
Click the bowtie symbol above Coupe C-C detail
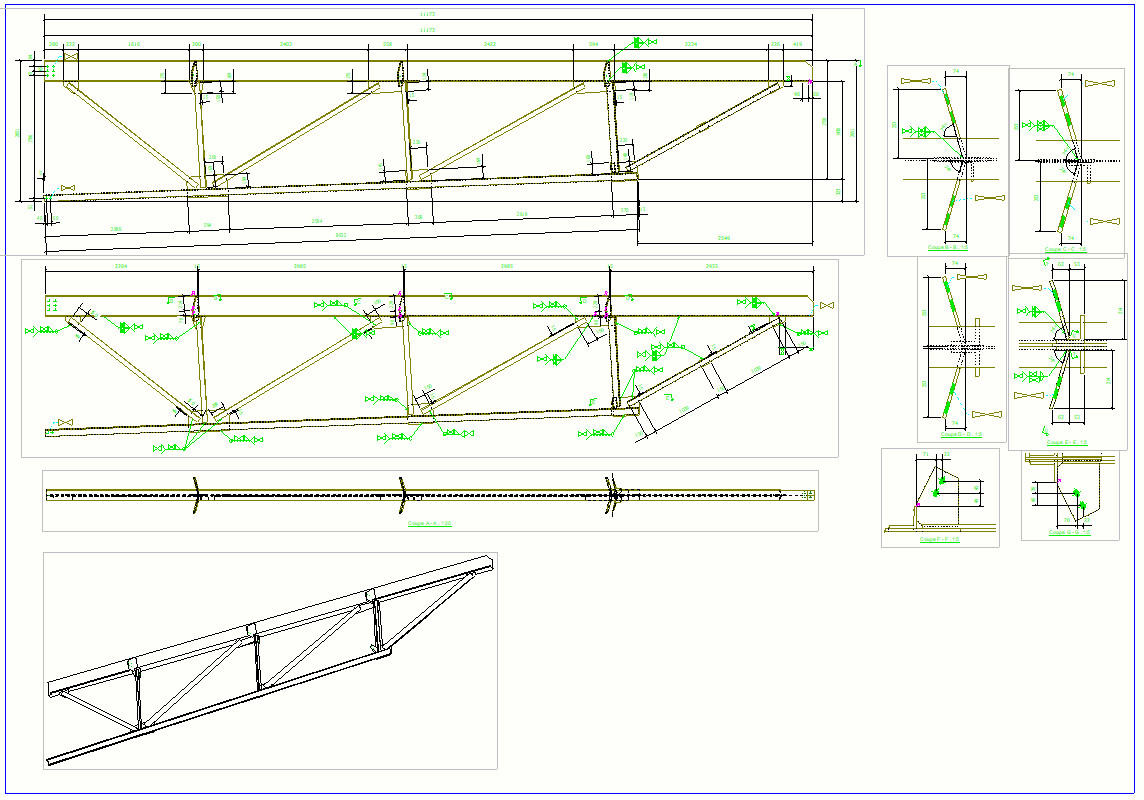(1100, 84)
